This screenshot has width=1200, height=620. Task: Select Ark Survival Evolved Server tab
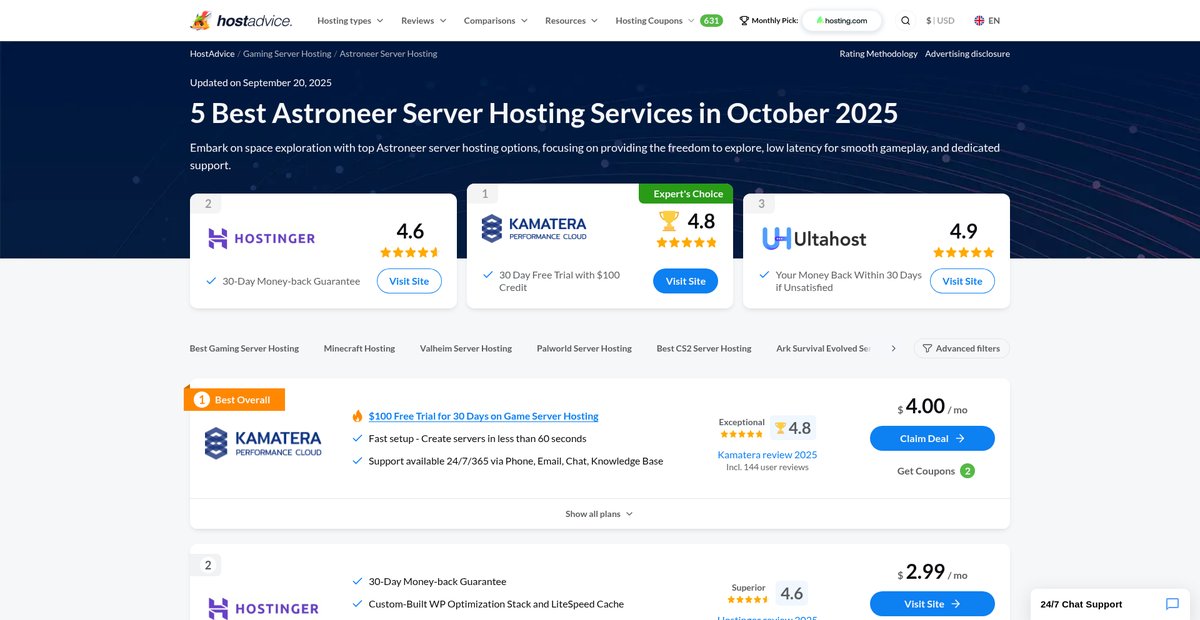pyautogui.click(x=823, y=348)
